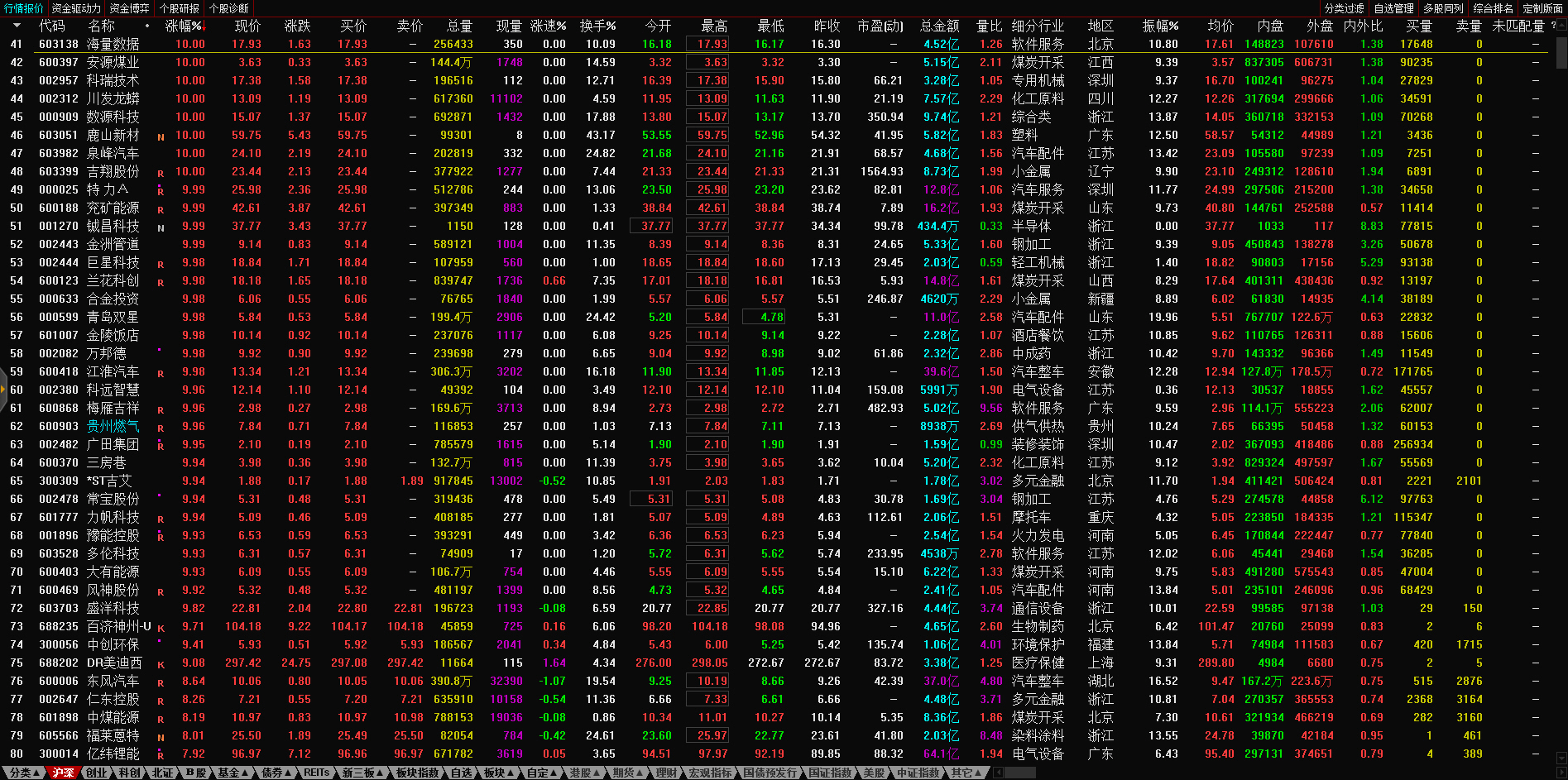Click the K marker beside 百济神州-U

[161, 628]
